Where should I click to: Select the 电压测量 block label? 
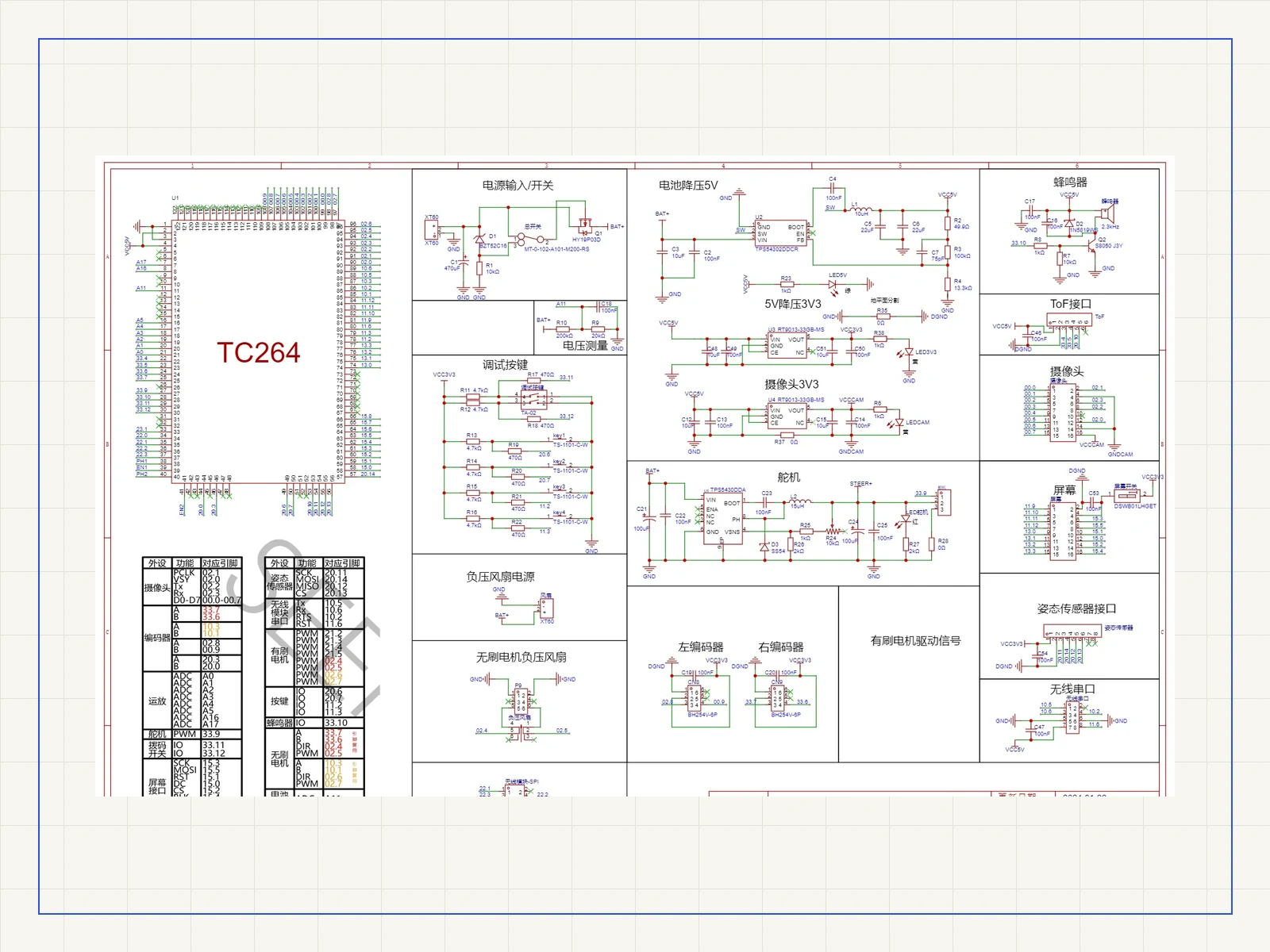(x=585, y=345)
